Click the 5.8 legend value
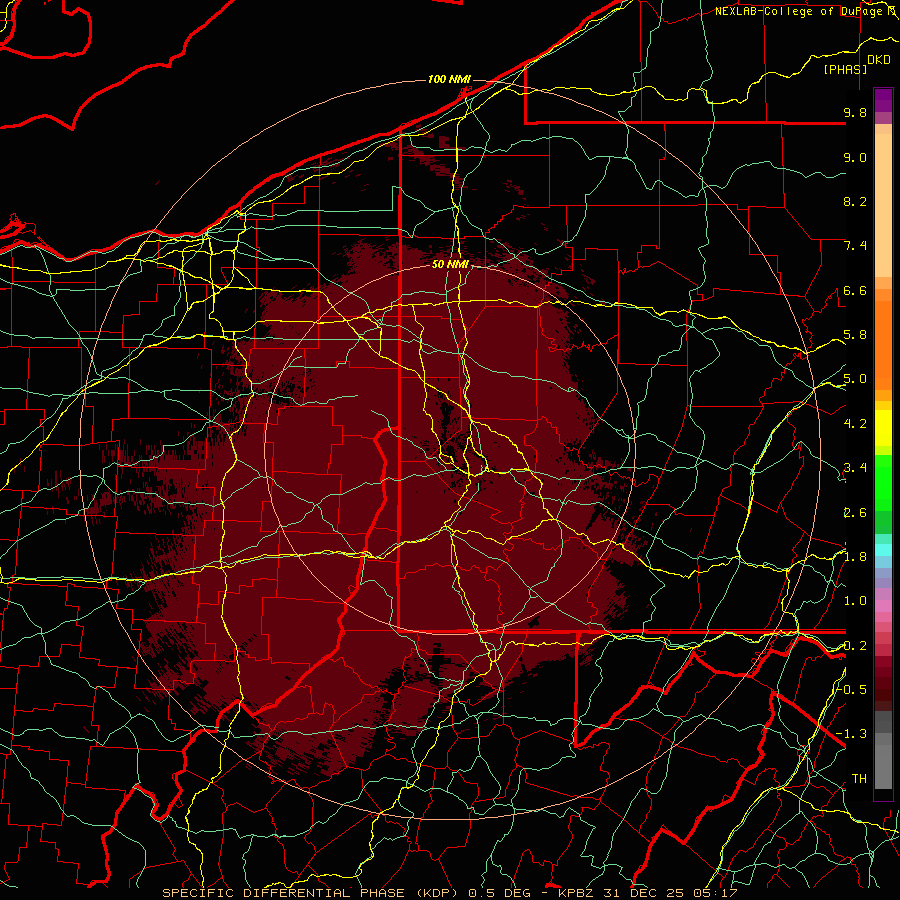900x900 pixels. 855,335
